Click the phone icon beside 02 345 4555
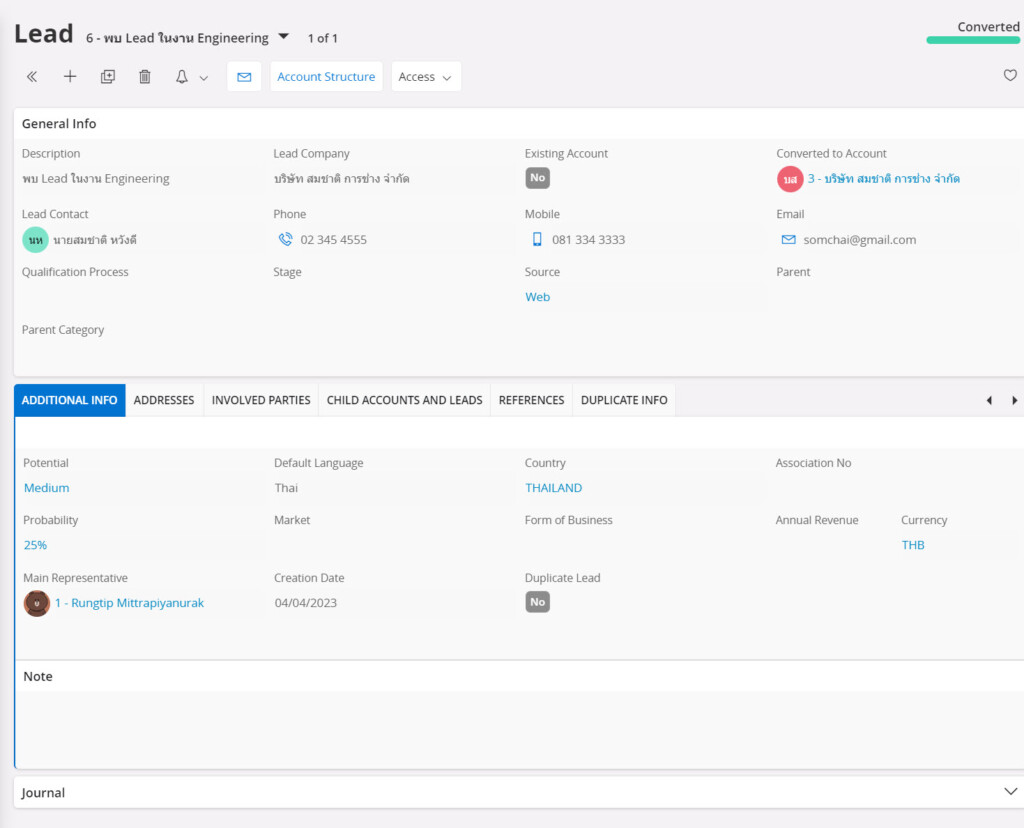 285,240
